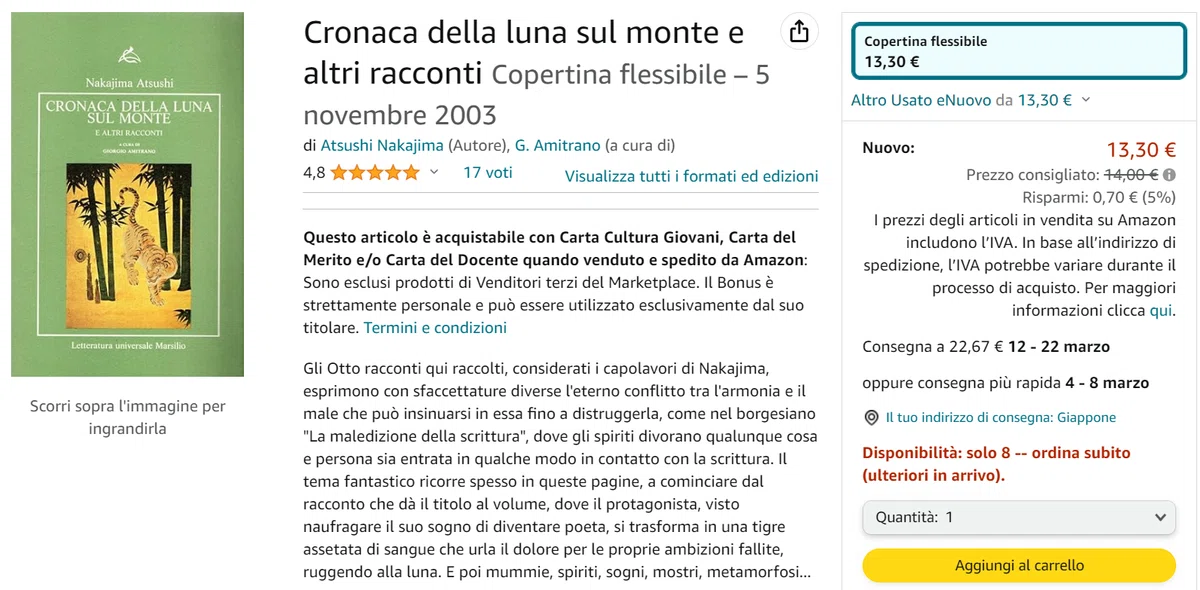The height and width of the screenshot is (590, 1200).
Task: Click the qui link for VAT information
Action: tap(1161, 310)
